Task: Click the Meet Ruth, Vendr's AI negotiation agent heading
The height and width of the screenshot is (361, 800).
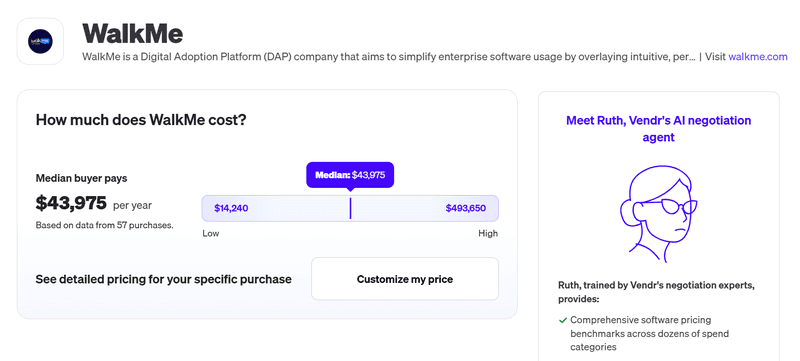Action: (659, 128)
